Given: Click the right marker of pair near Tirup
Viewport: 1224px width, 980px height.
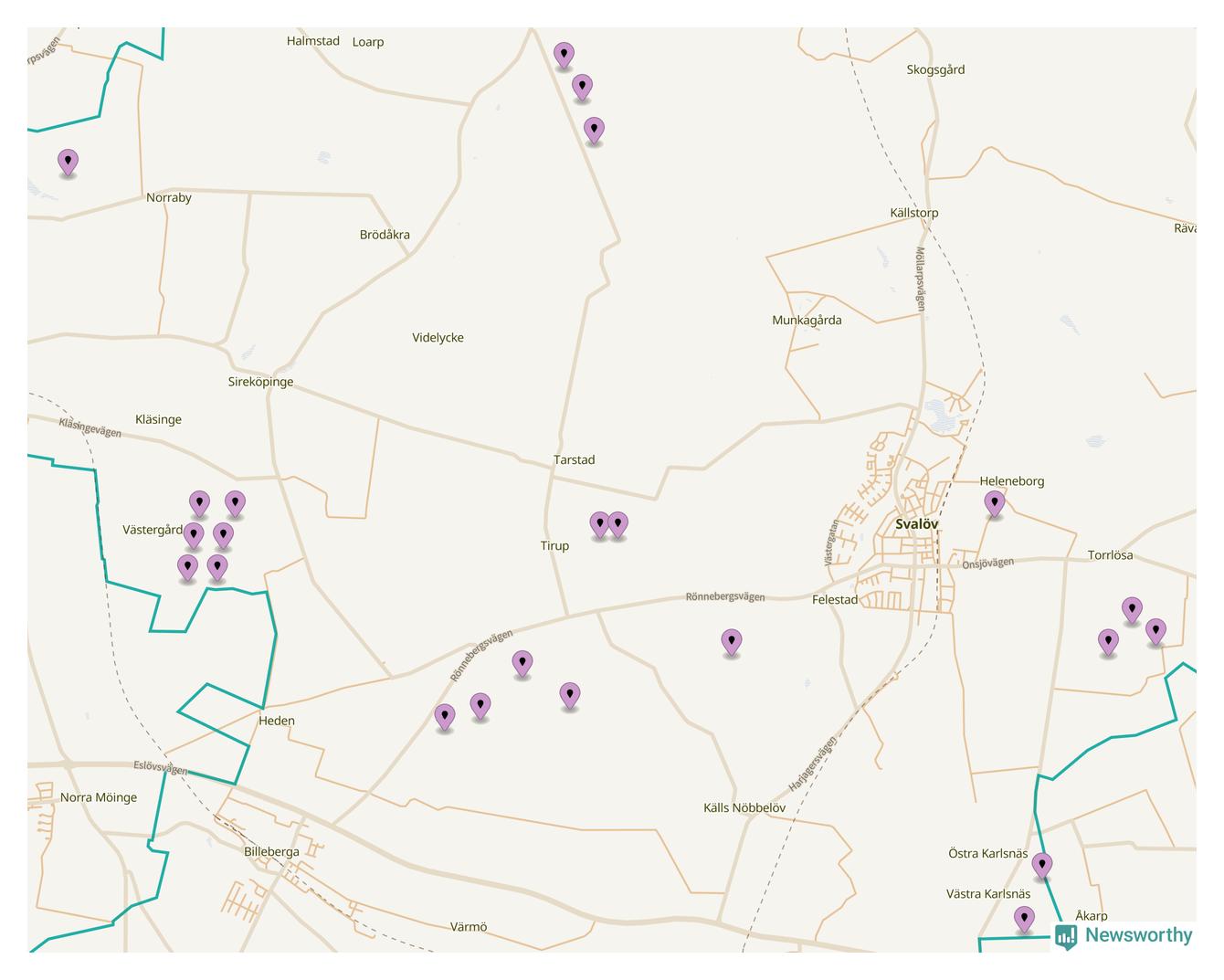Looking at the screenshot, I should 618,524.
